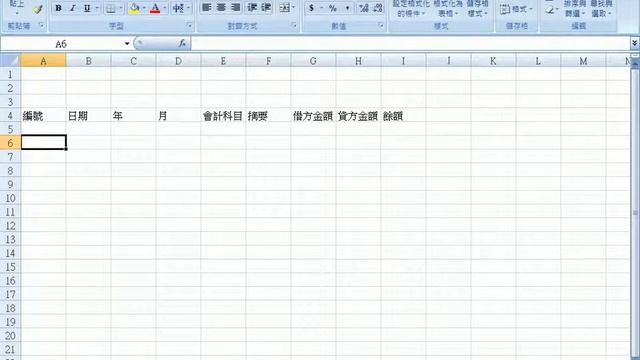Image resolution: width=640 pixels, height=360 pixels.
Task: Click cell containing 摘要
Action: click(x=268, y=116)
